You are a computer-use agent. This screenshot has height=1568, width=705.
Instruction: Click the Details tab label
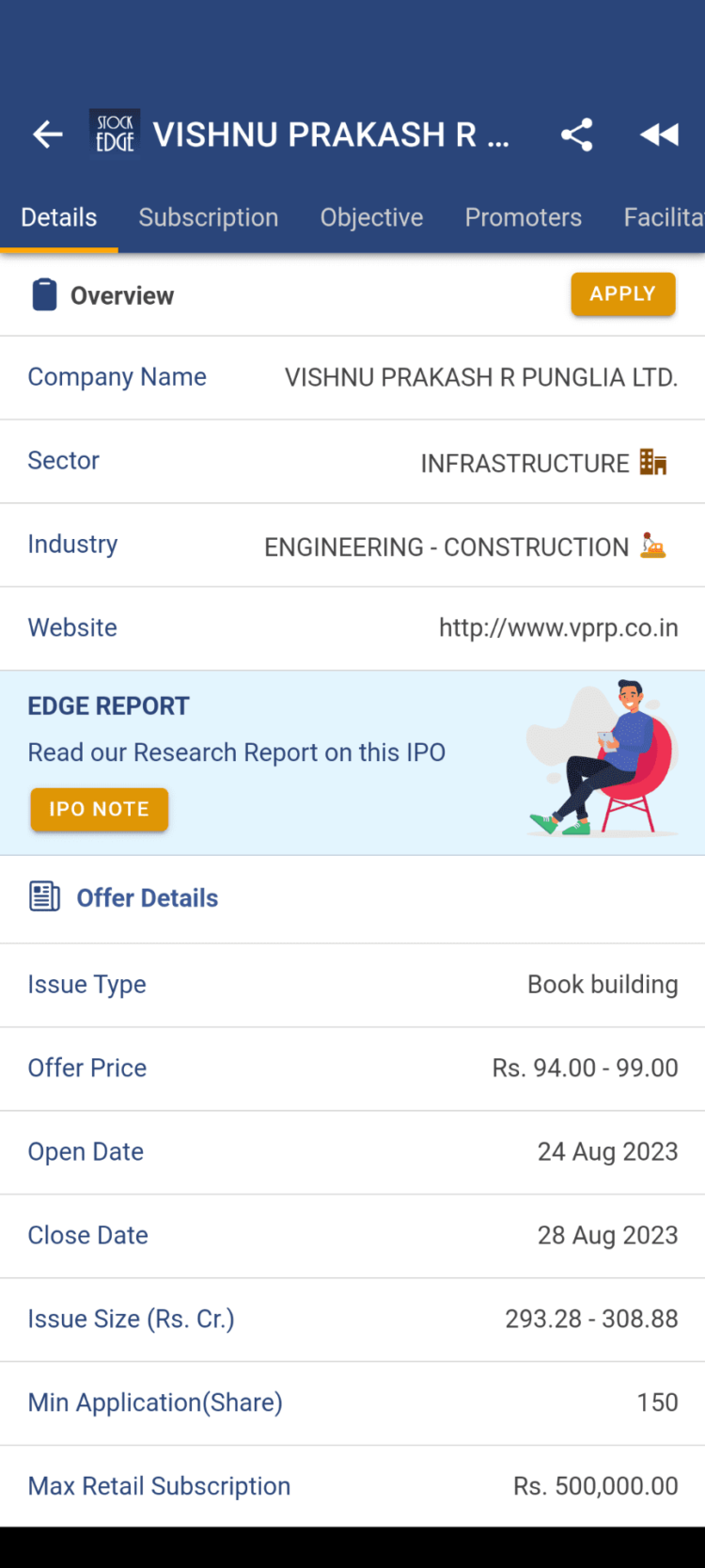click(x=58, y=217)
